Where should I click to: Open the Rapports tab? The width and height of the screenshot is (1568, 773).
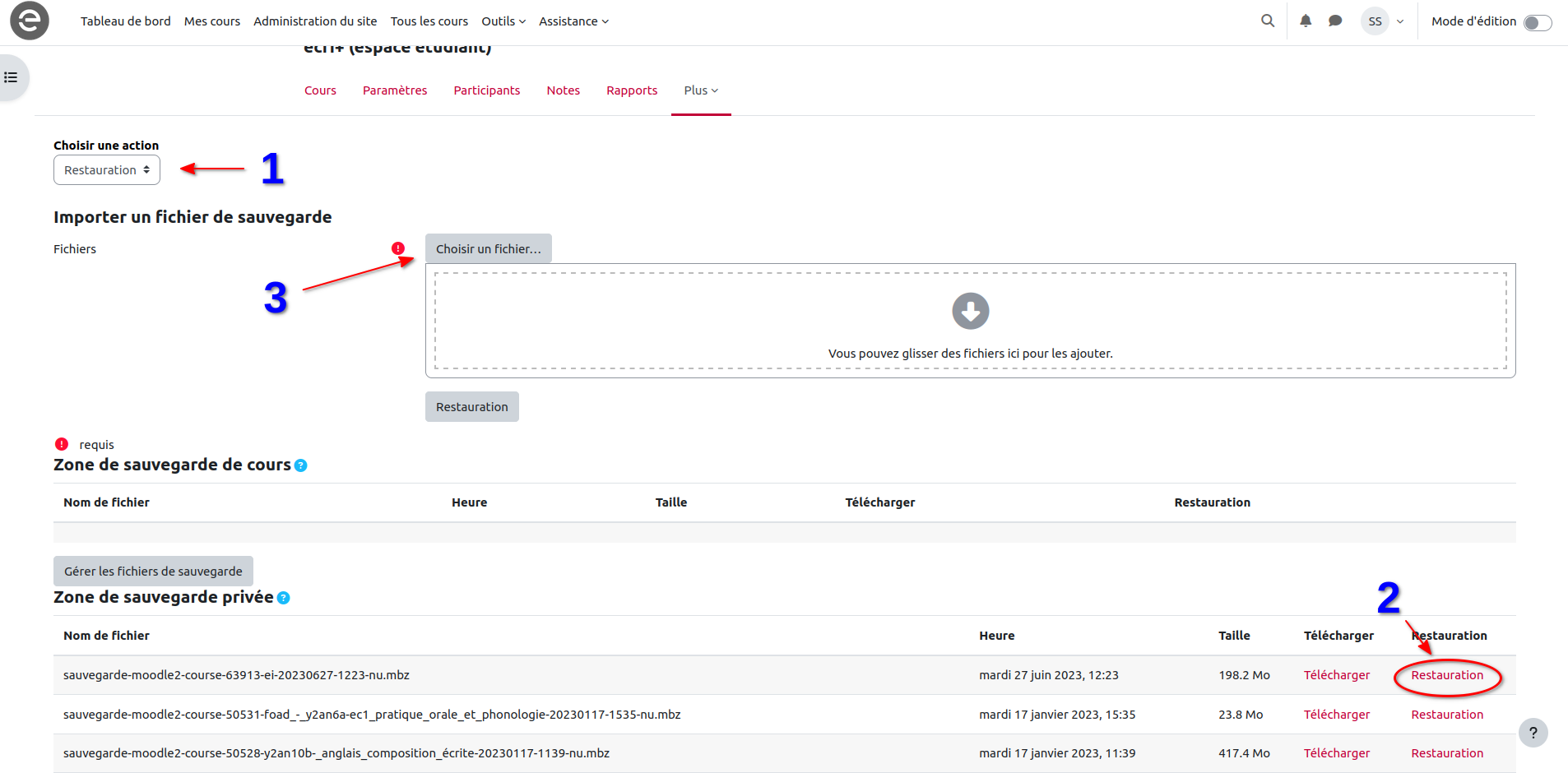click(631, 90)
